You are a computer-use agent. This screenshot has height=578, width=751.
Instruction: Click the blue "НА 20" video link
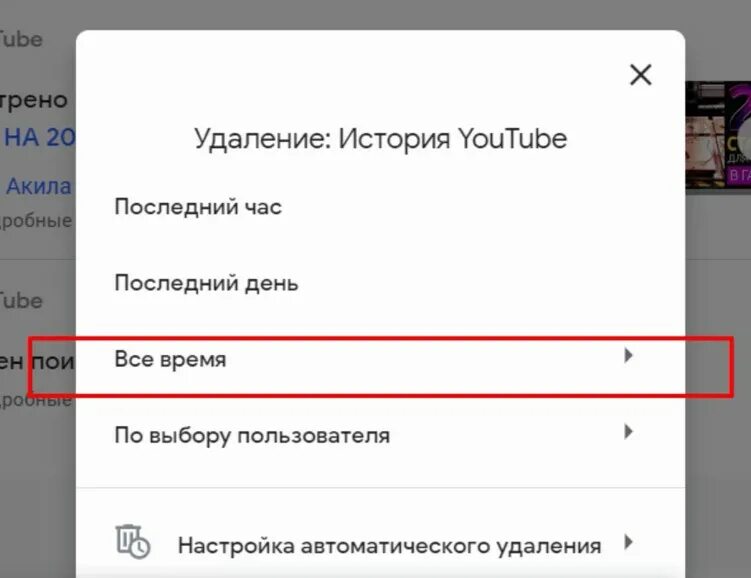tap(39, 137)
